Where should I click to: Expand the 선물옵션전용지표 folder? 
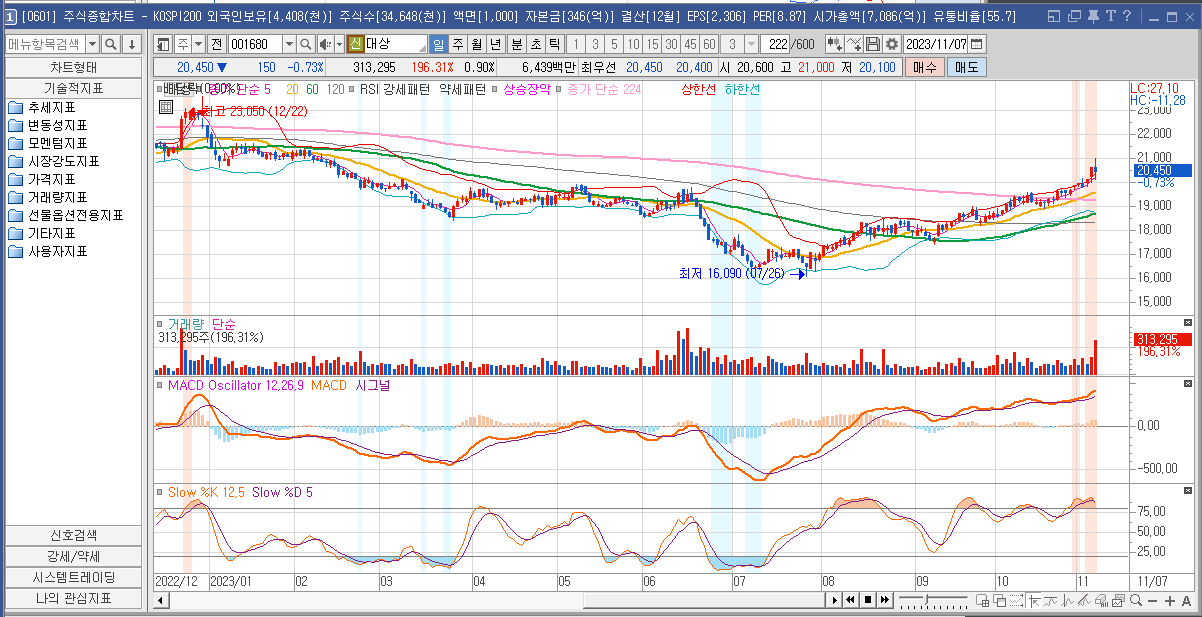(x=66, y=216)
